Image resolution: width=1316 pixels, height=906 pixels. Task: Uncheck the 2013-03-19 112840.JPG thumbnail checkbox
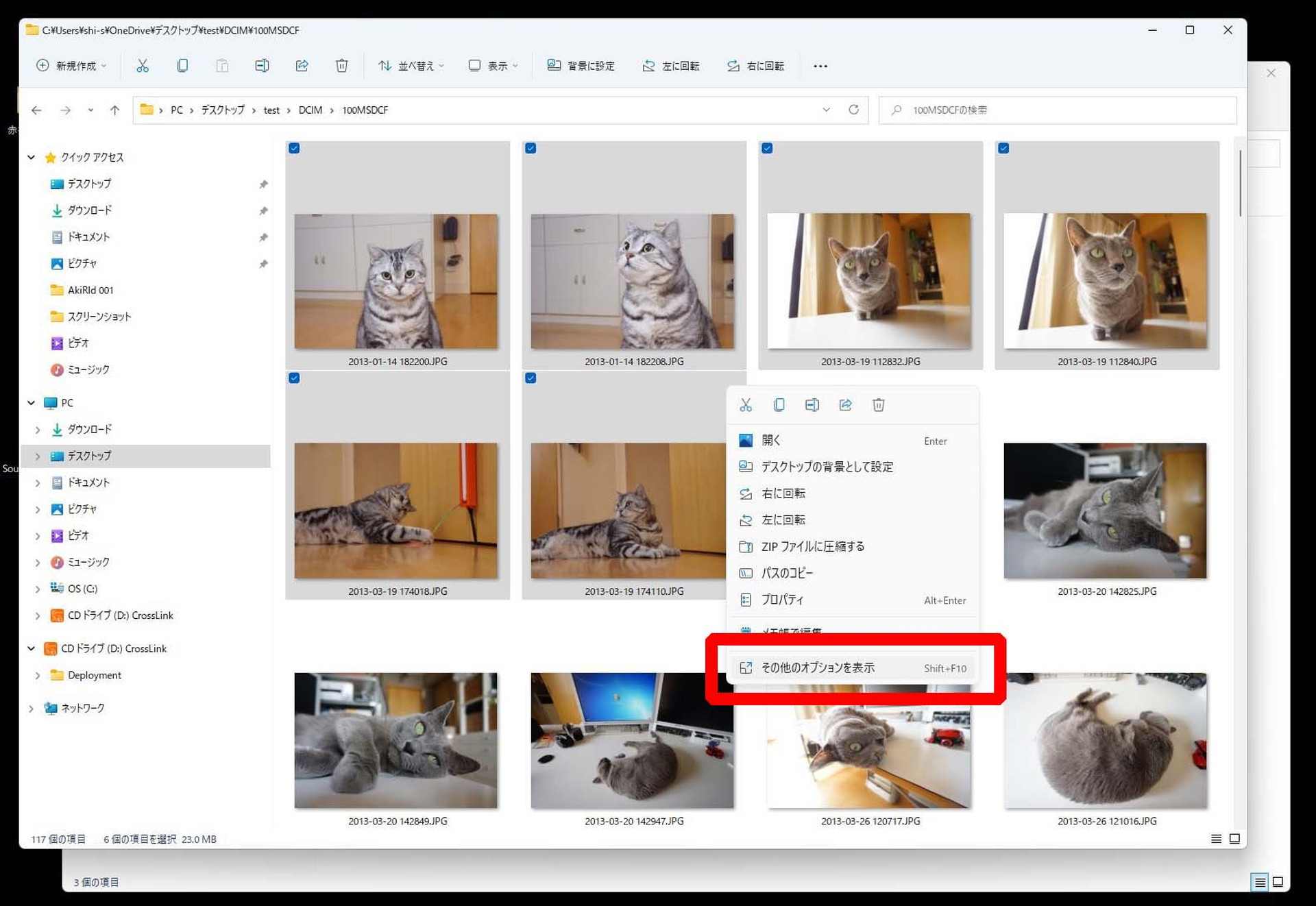tap(1003, 148)
